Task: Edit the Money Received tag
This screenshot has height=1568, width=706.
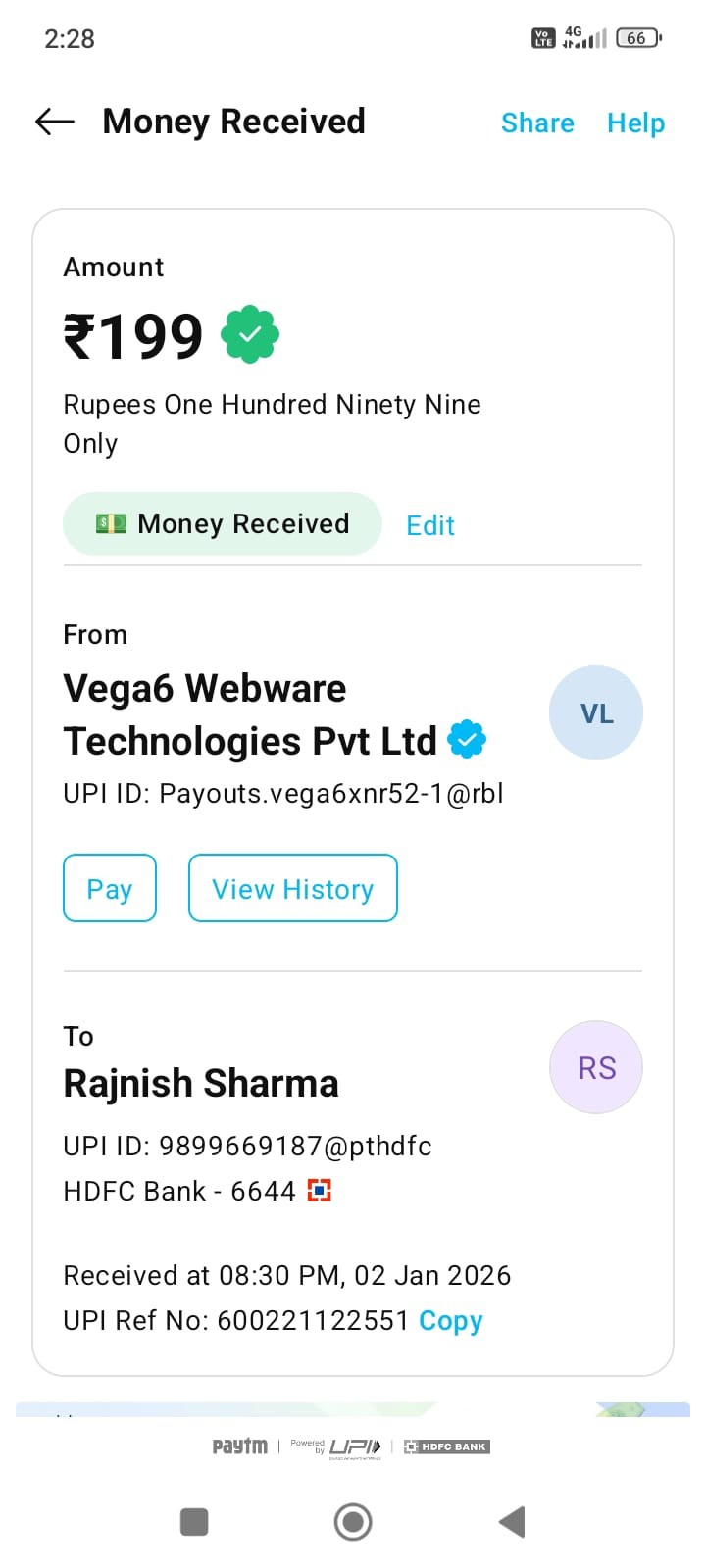Action: tap(430, 526)
